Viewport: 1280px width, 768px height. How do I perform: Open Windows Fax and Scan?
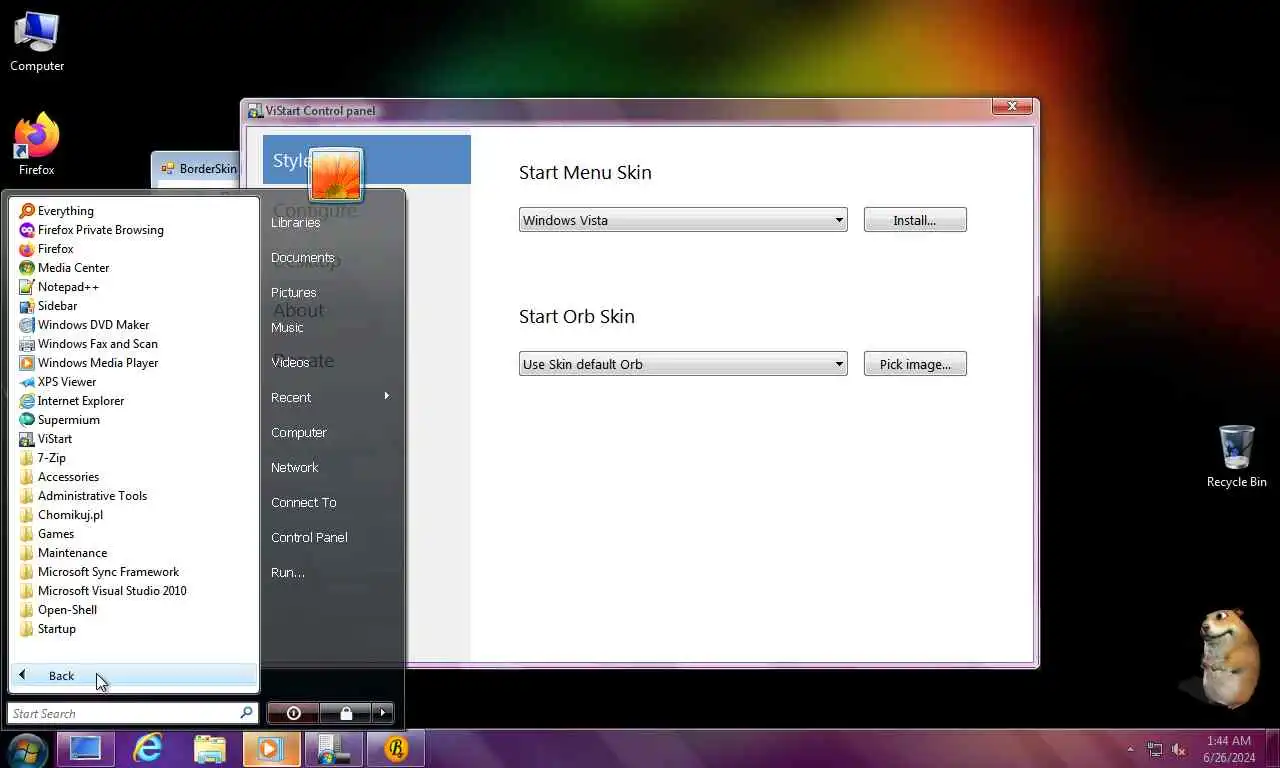point(88,344)
